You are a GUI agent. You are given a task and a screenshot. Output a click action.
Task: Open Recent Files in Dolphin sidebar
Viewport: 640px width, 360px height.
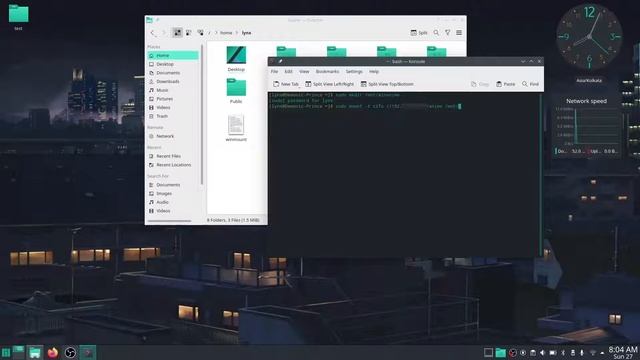pos(173,156)
